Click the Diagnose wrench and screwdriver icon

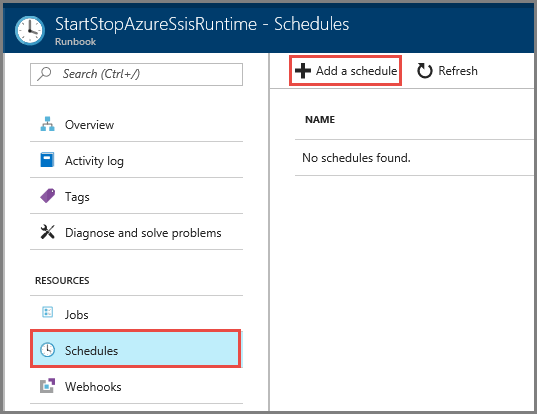[47, 232]
